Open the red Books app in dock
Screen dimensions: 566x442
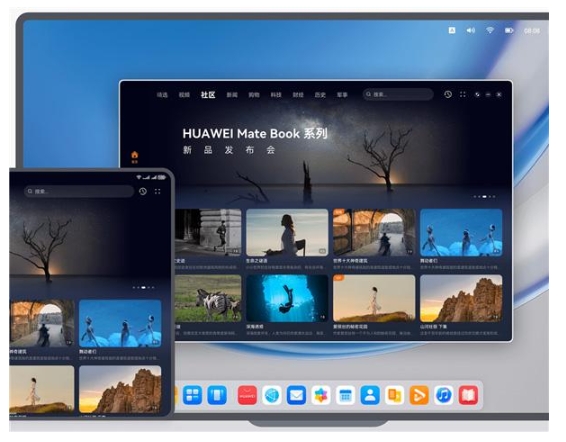pos(468,395)
